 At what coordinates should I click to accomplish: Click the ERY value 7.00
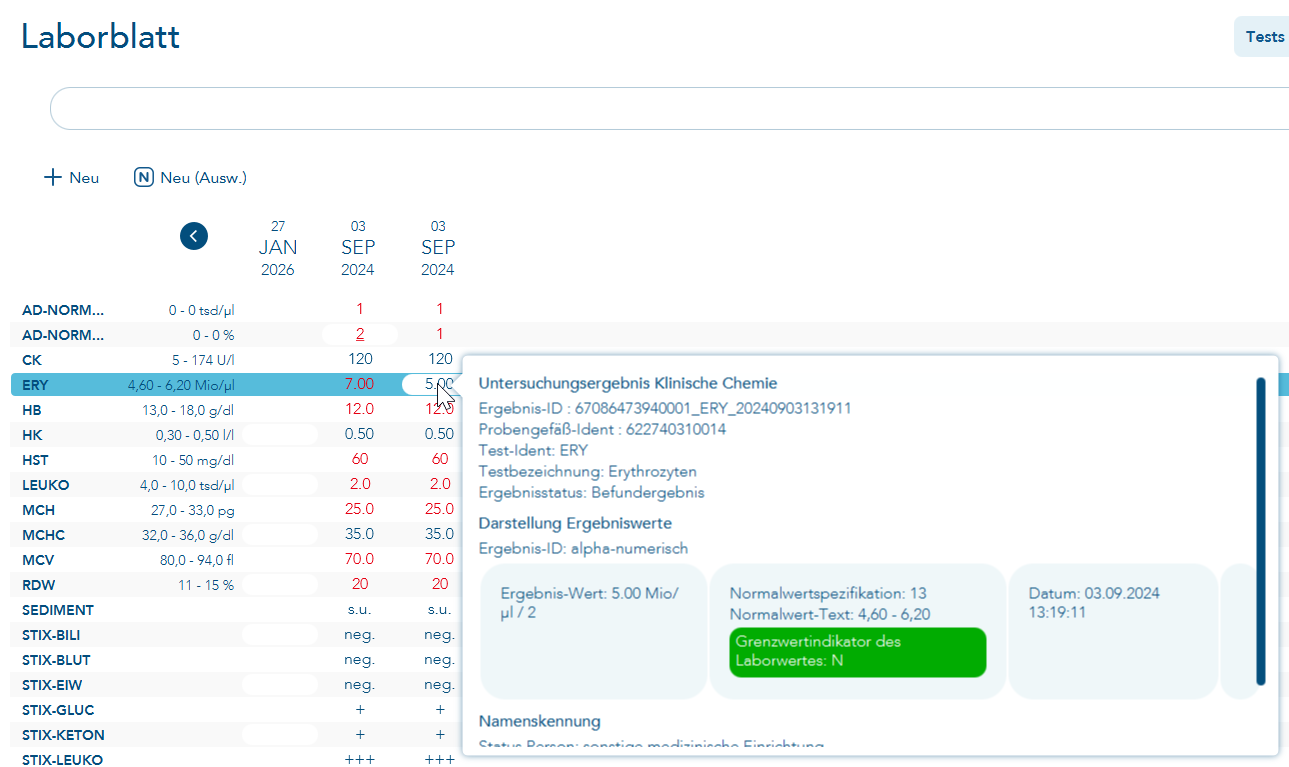point(359,385)
